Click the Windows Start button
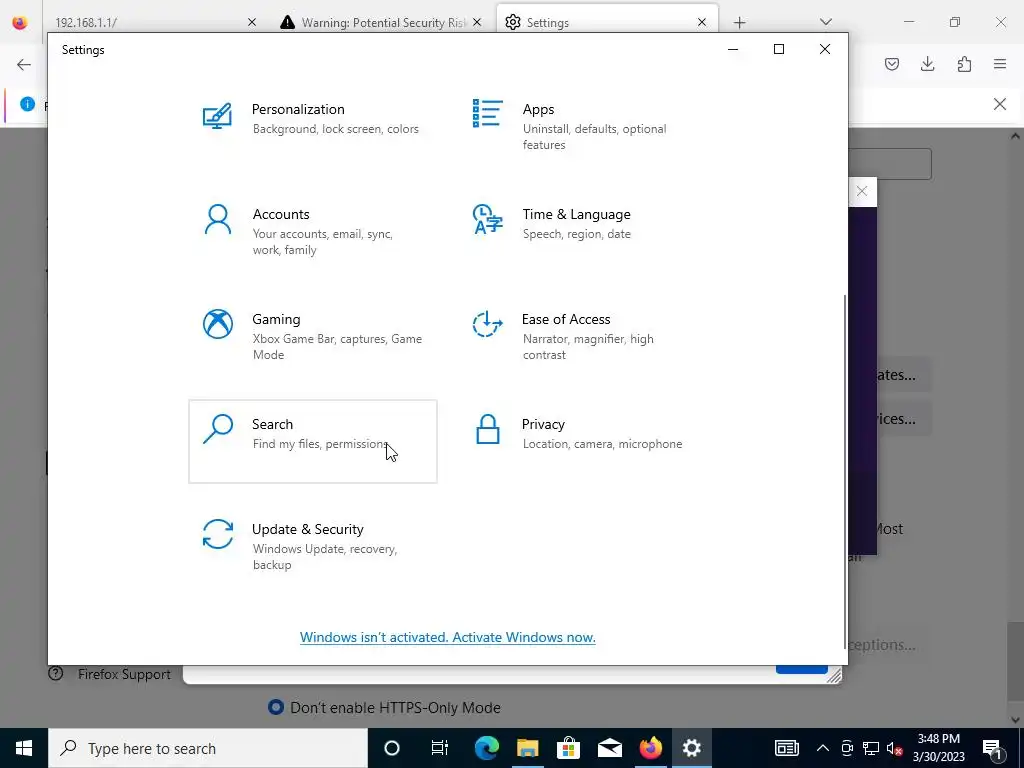Image resolution: width=1024 pixels, height=768 pixels. tap(24, 748)
